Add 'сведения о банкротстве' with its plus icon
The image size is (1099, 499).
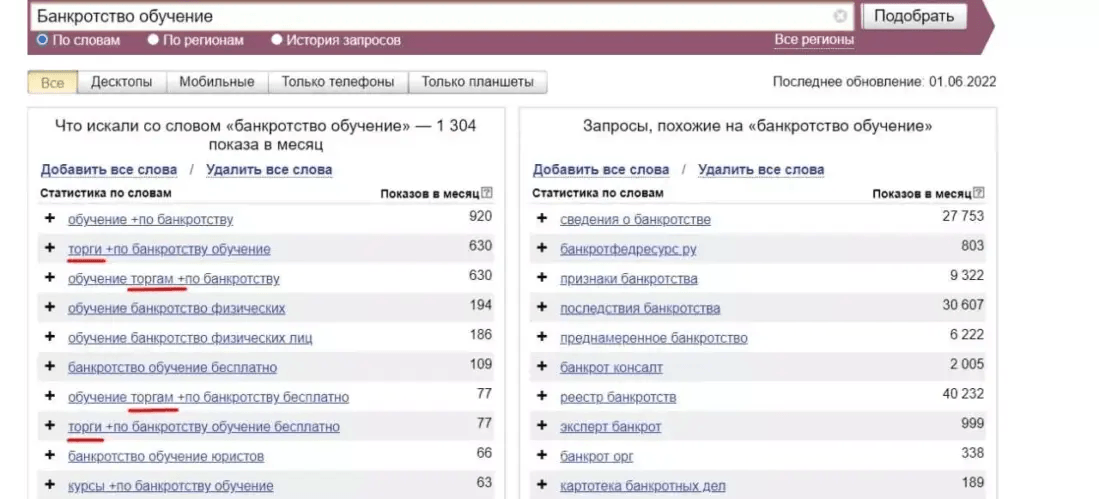[x=542, y=219]
